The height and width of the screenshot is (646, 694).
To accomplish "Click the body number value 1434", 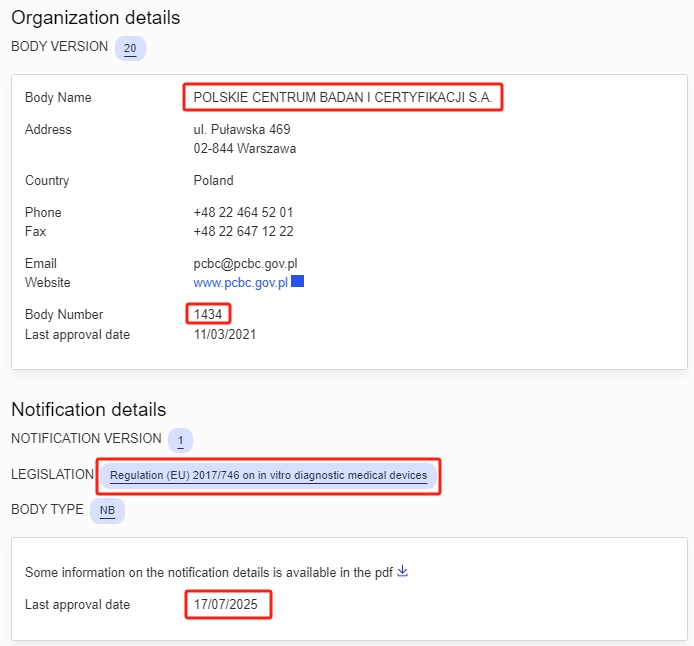I will (208, 314).
